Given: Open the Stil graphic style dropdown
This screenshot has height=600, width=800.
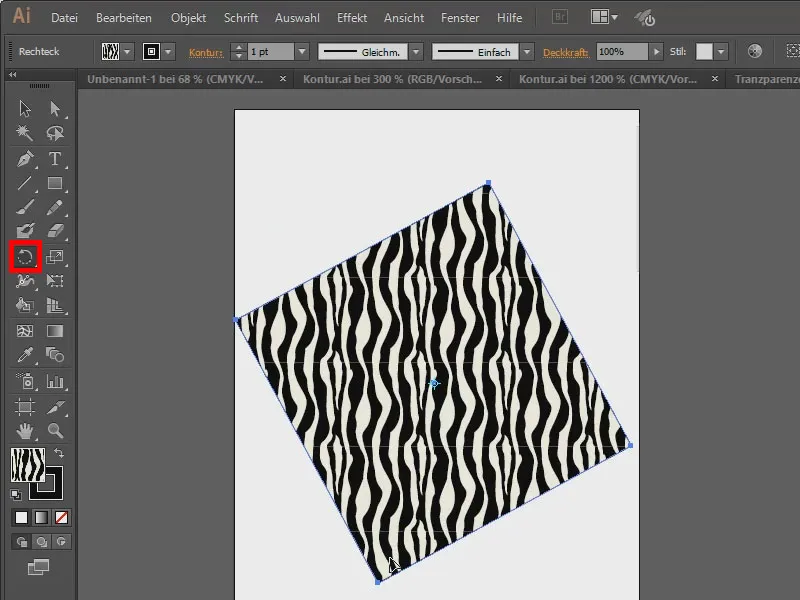Looking at the screenshot, I should pyautogui.click(x=720, y=52).
